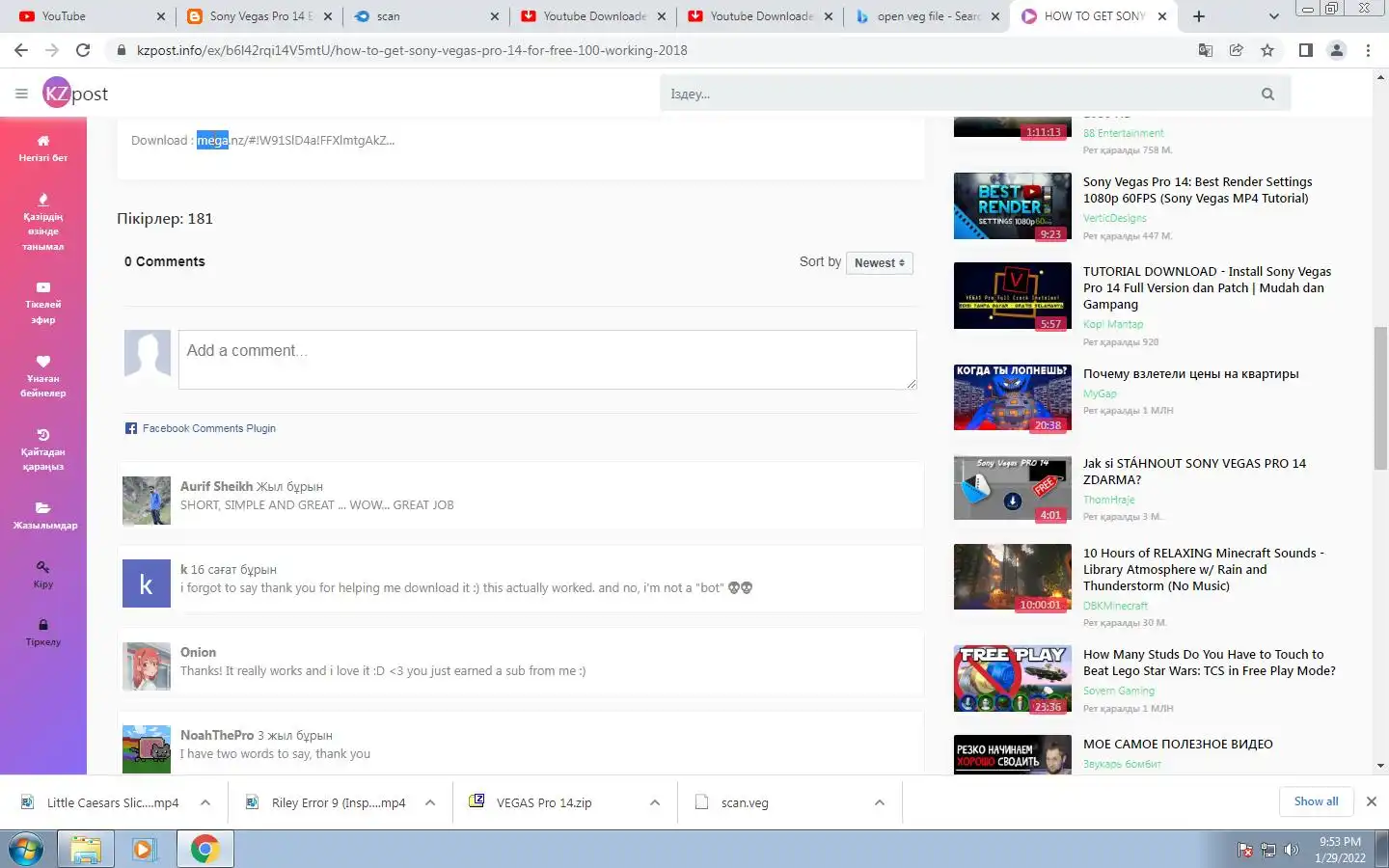This screenshot has width=1389, height=868.
Task: Click the KZpost logo
Action: point(75,94)
